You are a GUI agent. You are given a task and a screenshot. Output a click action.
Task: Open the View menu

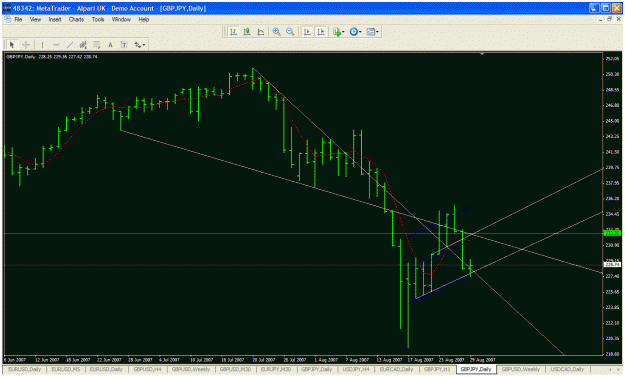[35, 19]
